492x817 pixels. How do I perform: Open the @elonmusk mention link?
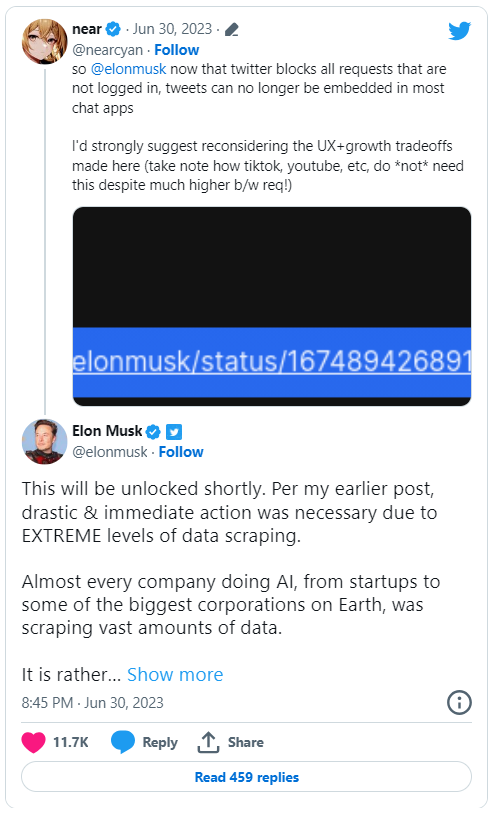(x=129, y=69)
